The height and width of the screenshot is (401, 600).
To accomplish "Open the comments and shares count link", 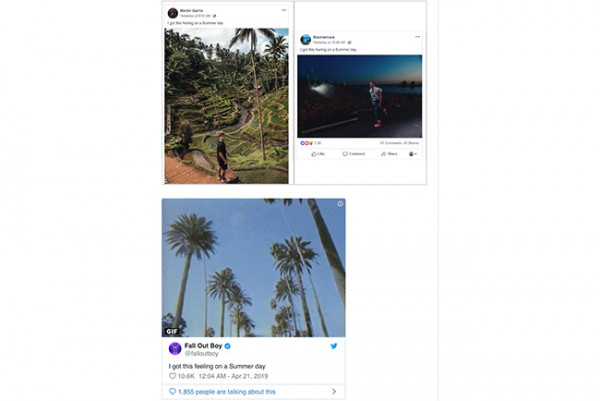I will (x=399, y=143).
